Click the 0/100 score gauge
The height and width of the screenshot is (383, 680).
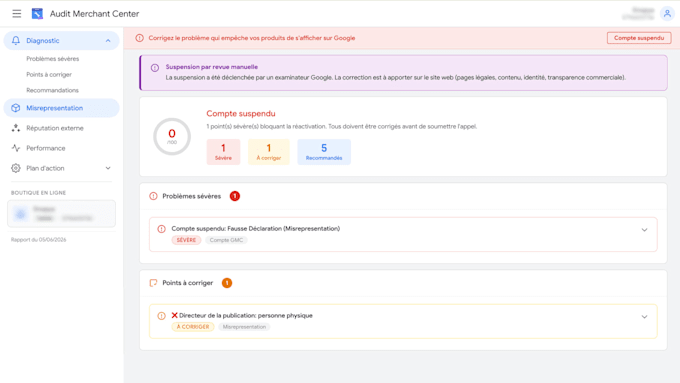172,136
